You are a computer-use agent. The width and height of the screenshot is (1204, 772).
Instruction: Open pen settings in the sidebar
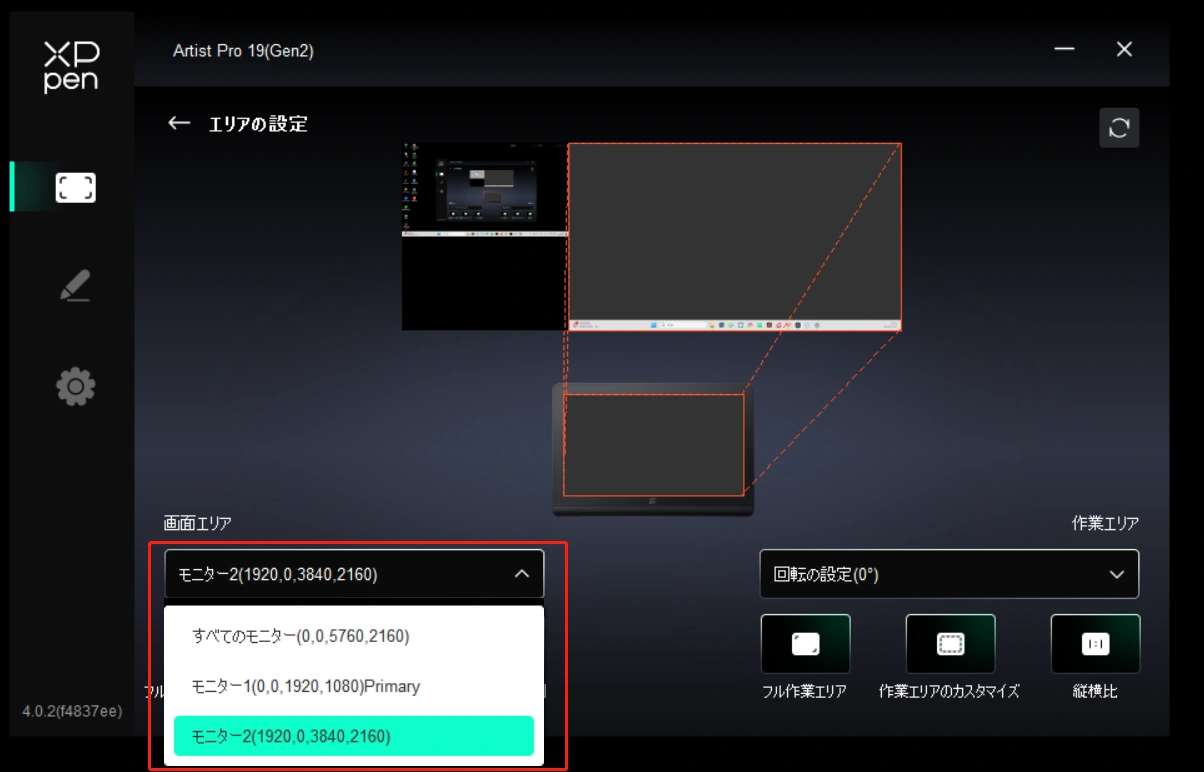75,287
